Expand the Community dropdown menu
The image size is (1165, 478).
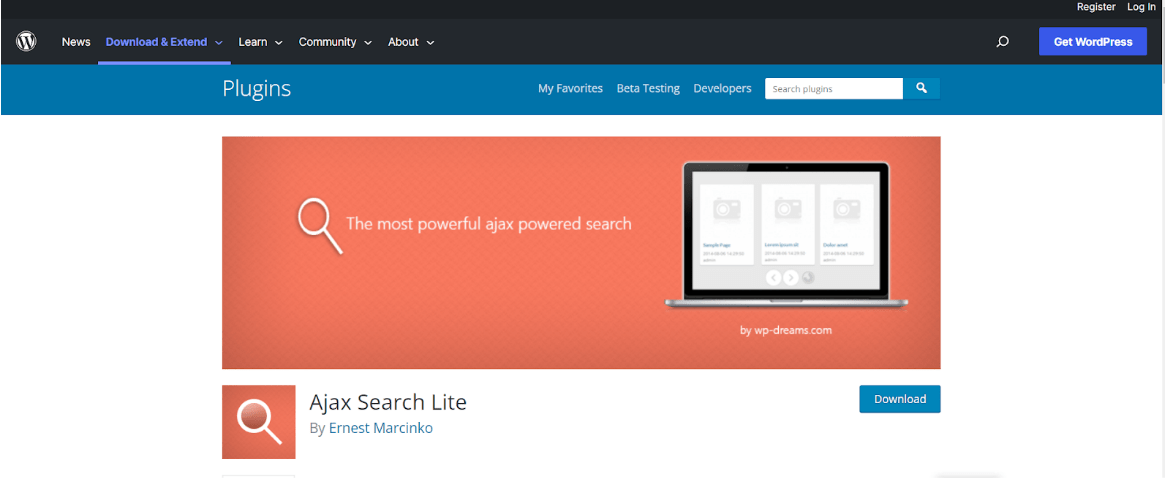[x=335, y=42]
